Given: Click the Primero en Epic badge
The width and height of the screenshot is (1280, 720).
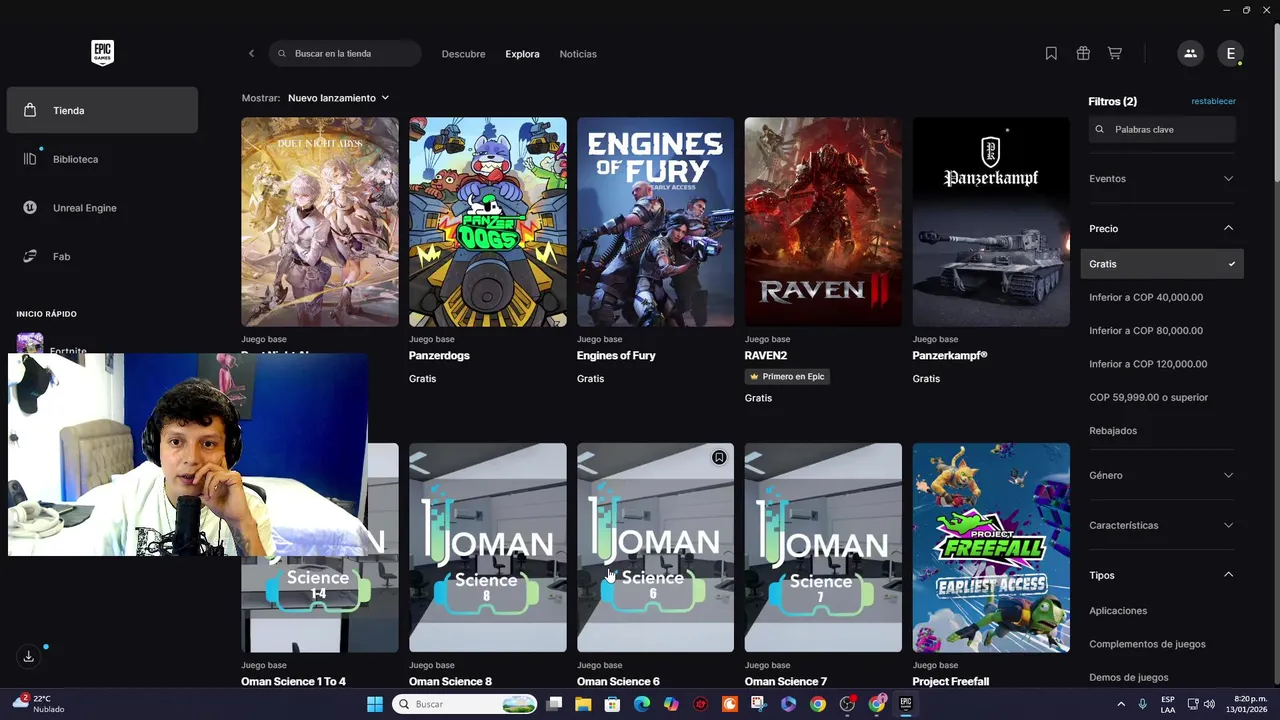Looking at the screenshot, I should pyautogui.click(x=788, y=376).
